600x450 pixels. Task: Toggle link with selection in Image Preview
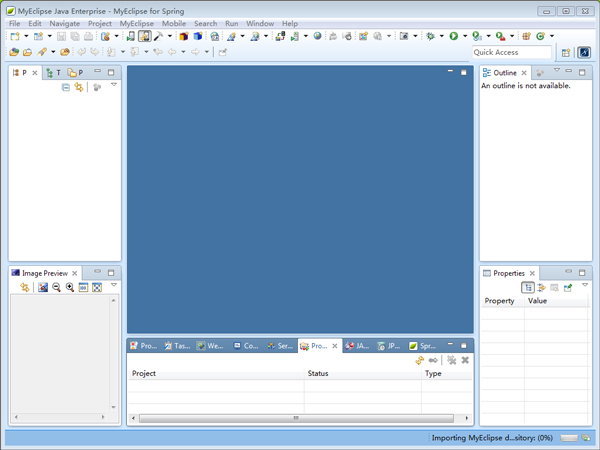[x=24, y=288]
